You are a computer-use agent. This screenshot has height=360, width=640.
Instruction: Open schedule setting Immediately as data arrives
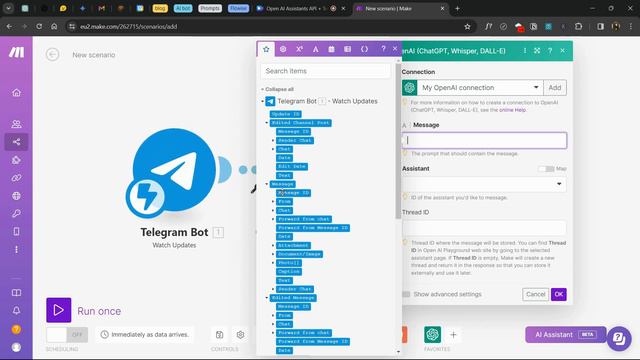(145, 335)
